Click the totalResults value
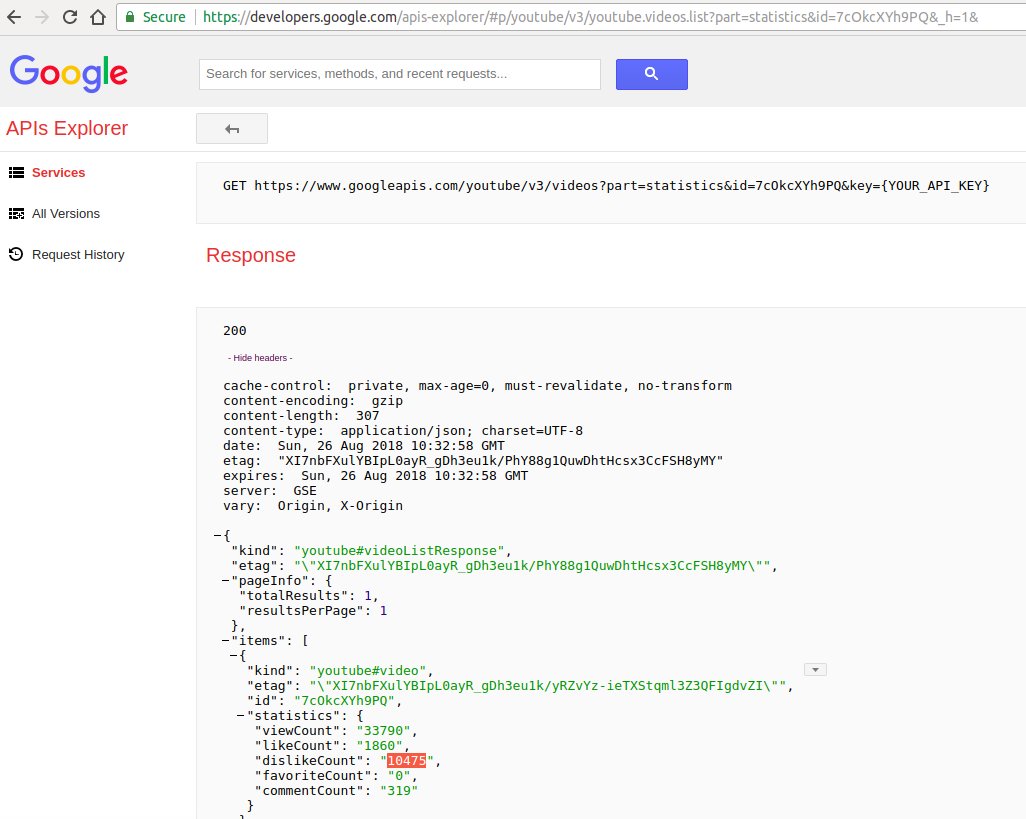 pyautogui.click(x=368, y=596)
